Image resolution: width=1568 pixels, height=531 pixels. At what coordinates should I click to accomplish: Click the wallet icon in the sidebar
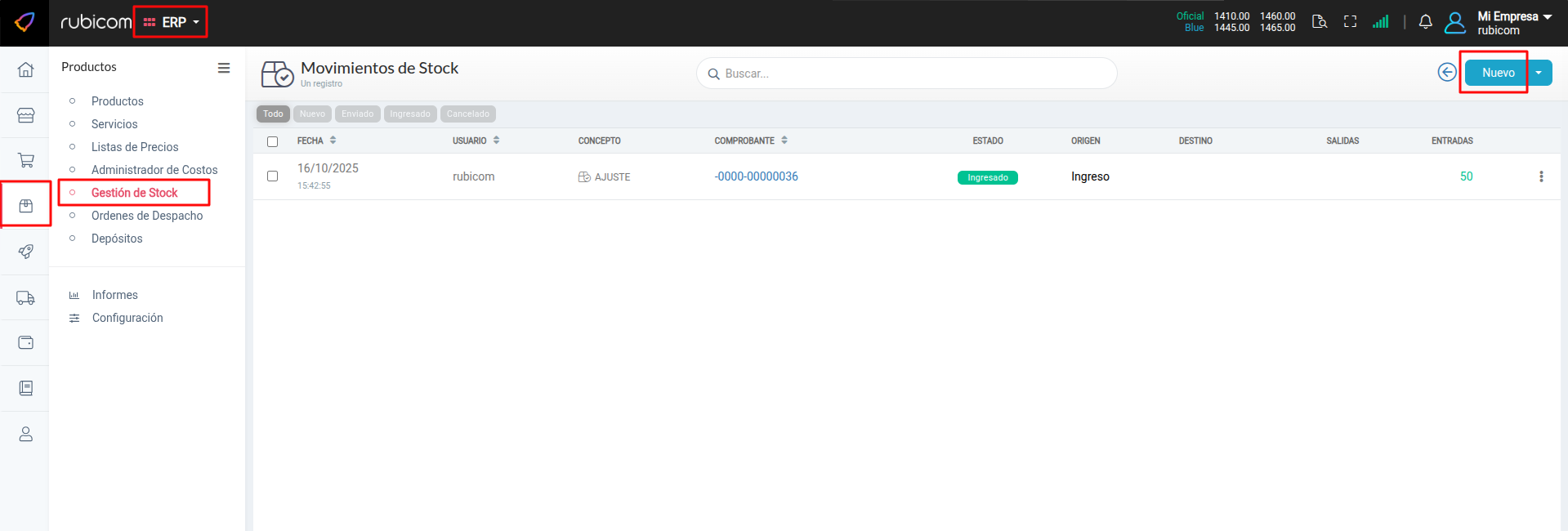click(25, 343)
